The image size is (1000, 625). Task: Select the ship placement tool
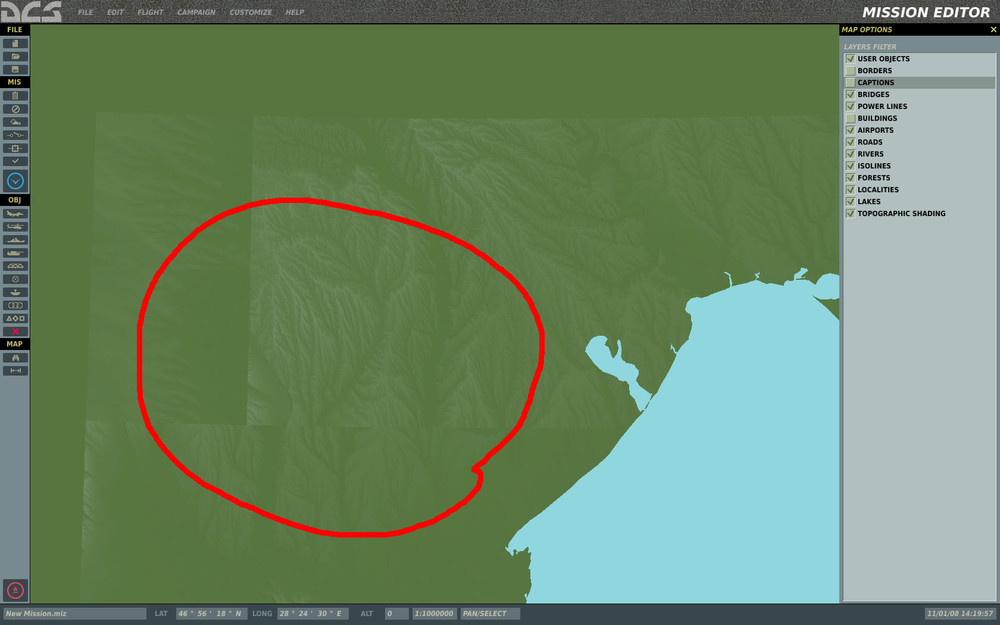pos(14,240)
